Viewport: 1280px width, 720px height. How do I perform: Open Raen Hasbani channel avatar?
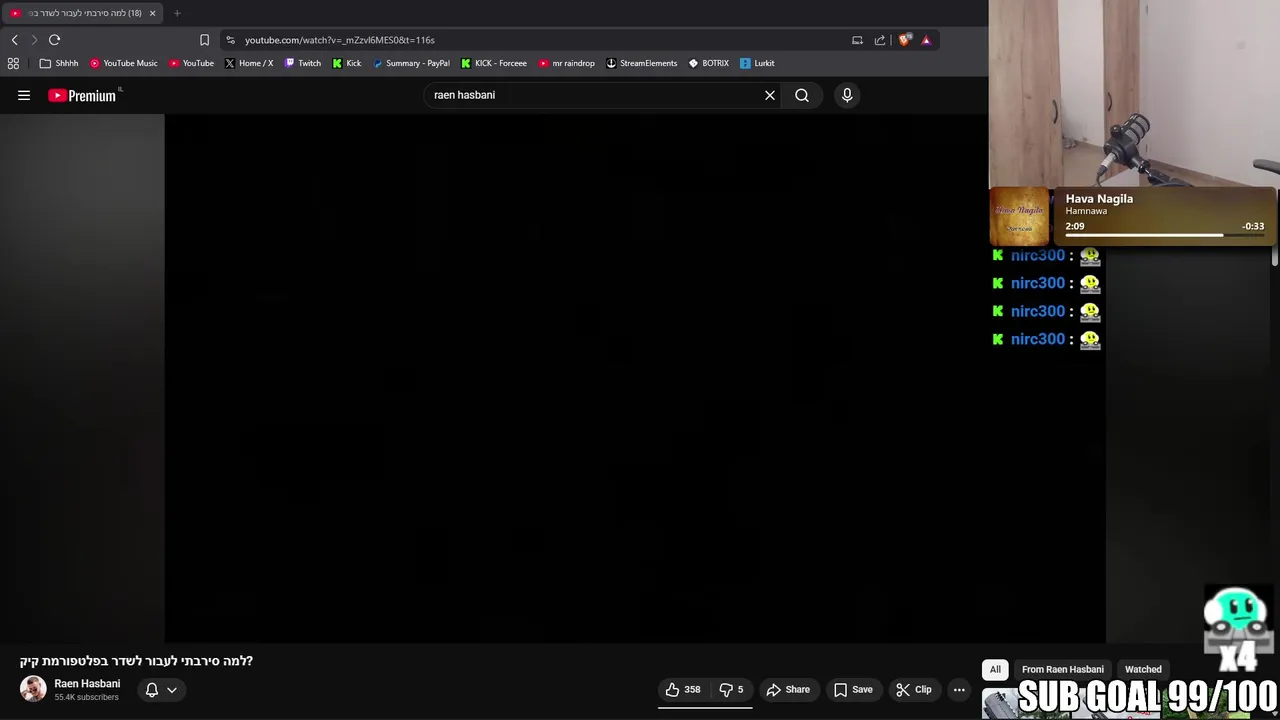(33, 689)
